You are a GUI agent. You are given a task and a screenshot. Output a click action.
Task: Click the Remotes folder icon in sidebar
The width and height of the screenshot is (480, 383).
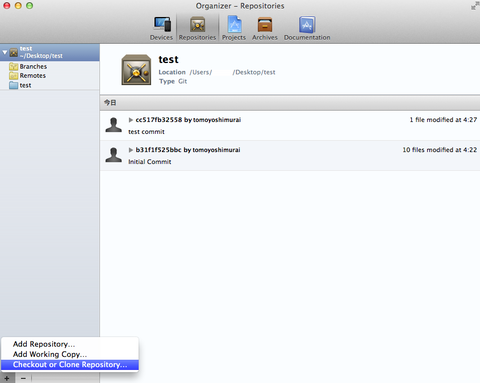click(x=14, y=76)
